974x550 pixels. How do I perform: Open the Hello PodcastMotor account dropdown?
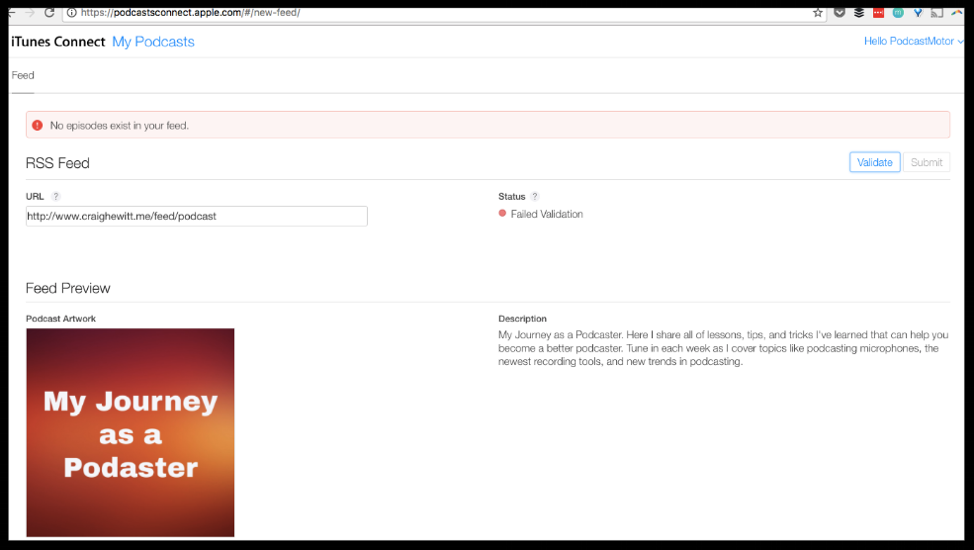click(914, 41)
